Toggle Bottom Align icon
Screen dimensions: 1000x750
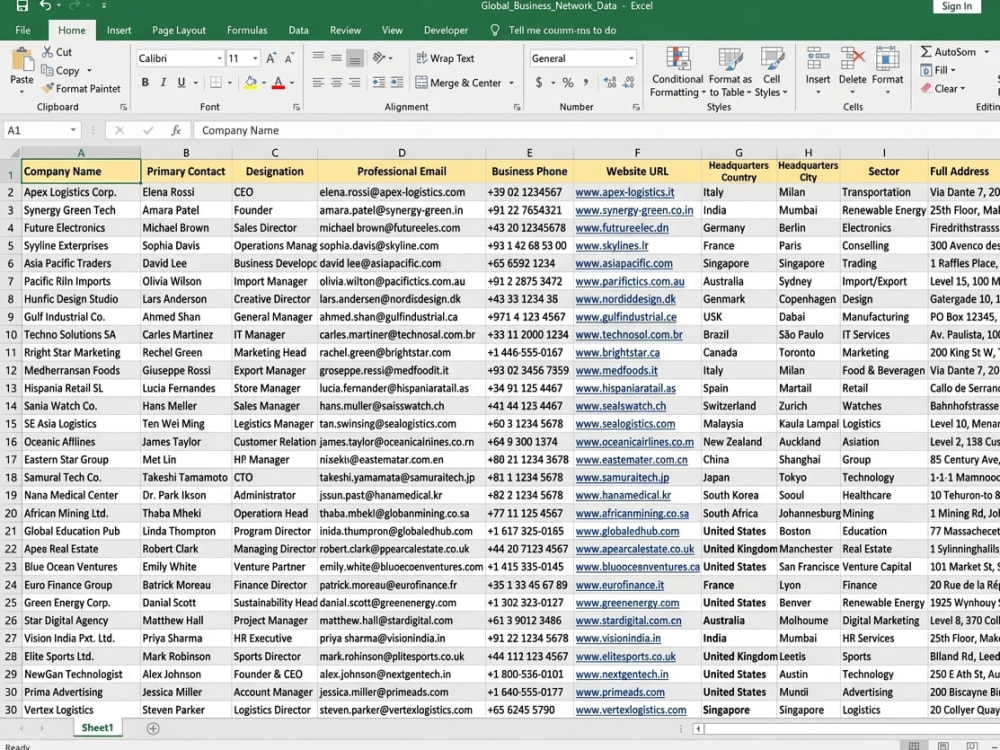pos(355,58)
